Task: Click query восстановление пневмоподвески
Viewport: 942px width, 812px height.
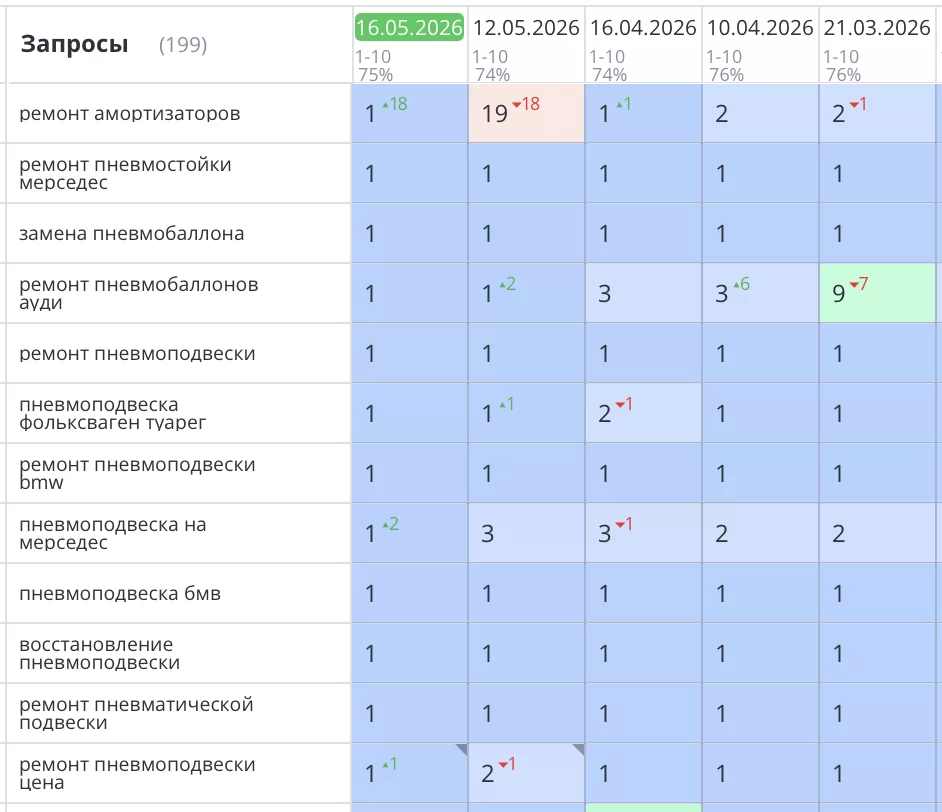Action: 99,653
